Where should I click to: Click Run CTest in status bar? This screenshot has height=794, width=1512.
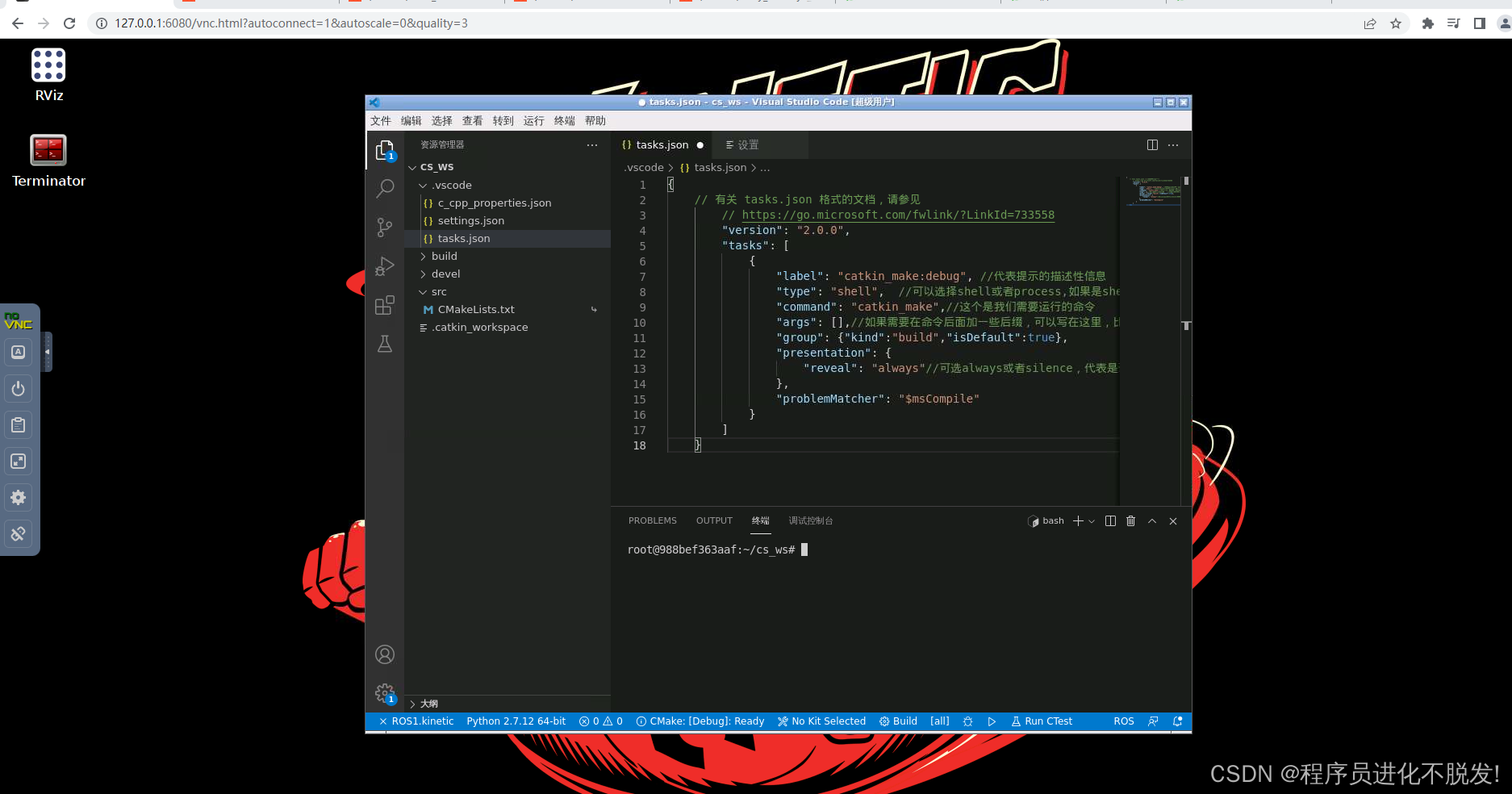point(1042,721)
